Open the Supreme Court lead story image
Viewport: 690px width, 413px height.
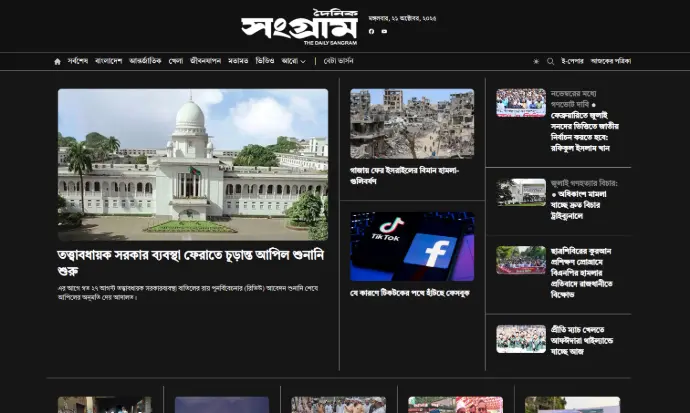tap(192, 164)
